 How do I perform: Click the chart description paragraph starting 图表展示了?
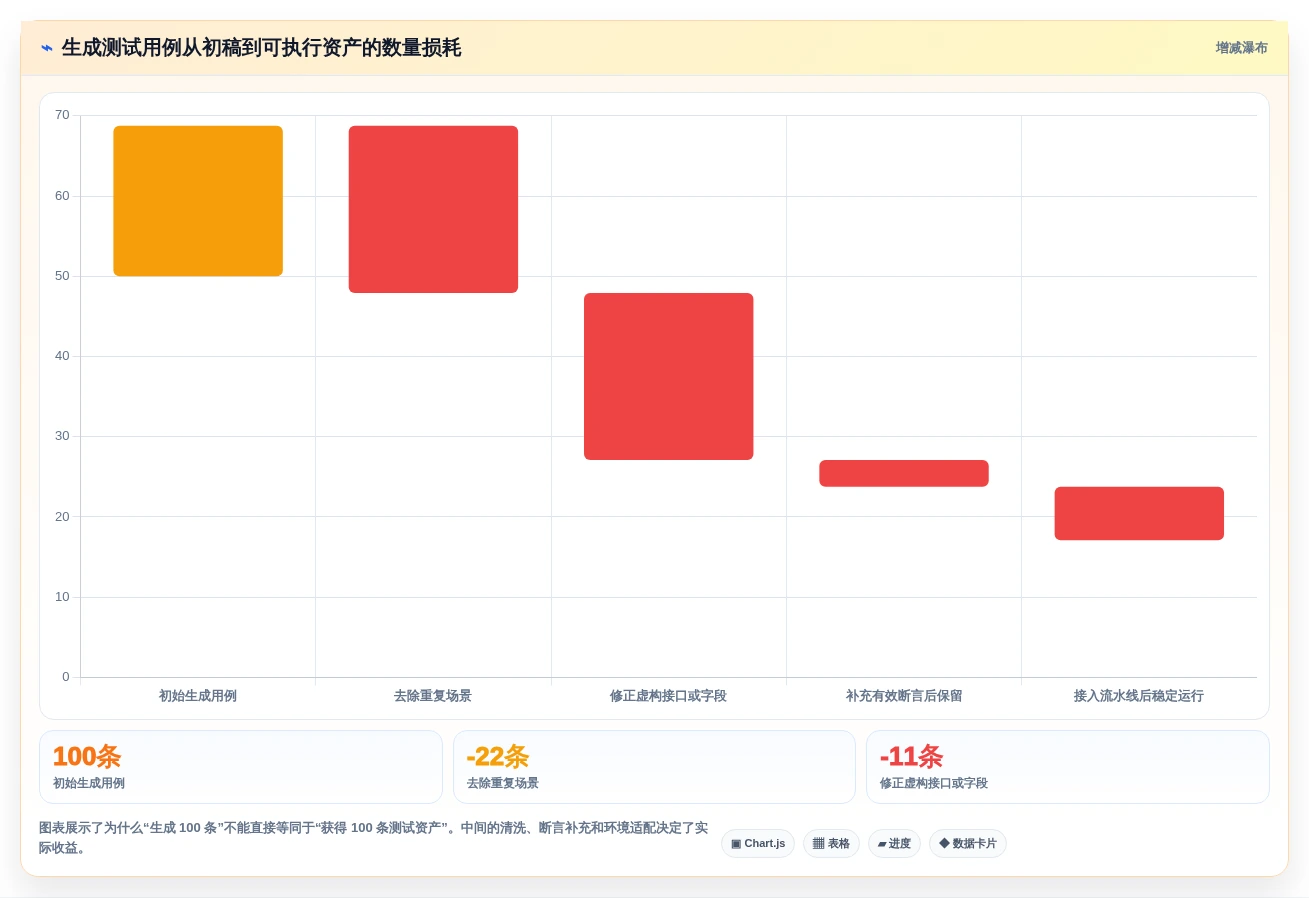click(374, 838)
